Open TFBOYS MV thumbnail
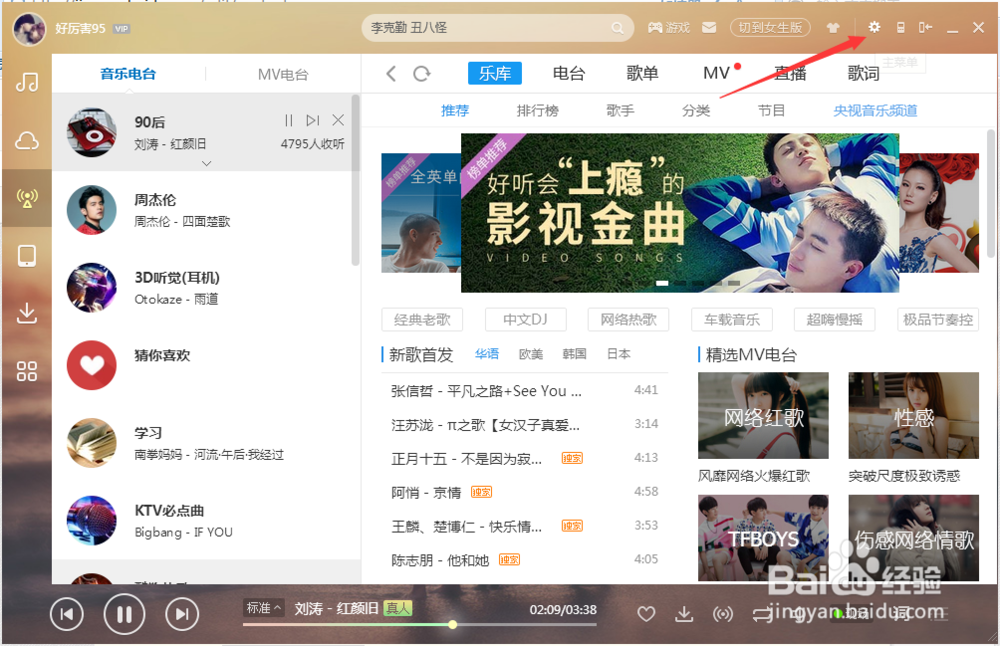The width and height of the screenshot is (1000, 646). (x=763, y=538)
